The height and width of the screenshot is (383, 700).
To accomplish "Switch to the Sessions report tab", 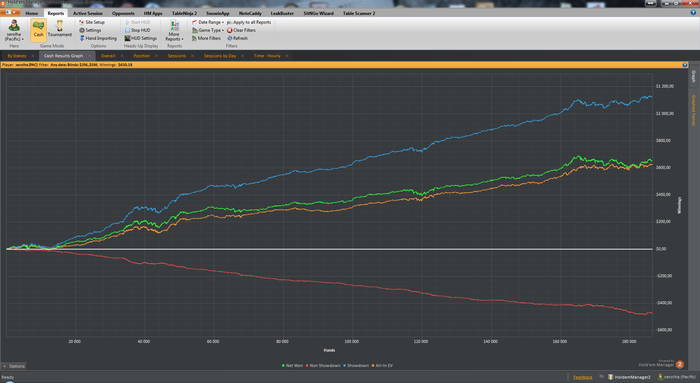I will pyautogui.click(x=177, y=56).
